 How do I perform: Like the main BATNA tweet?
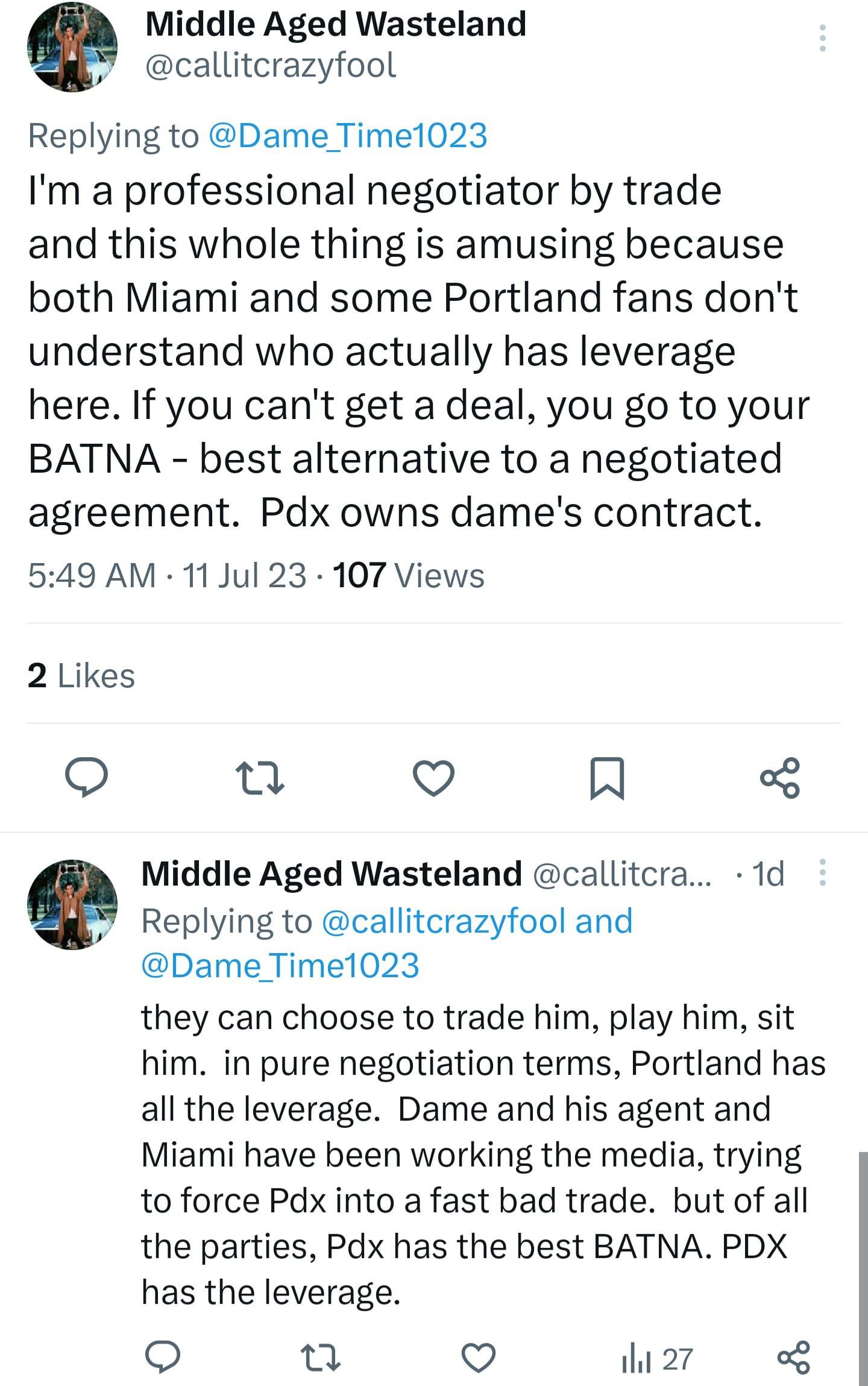(433, 778)
